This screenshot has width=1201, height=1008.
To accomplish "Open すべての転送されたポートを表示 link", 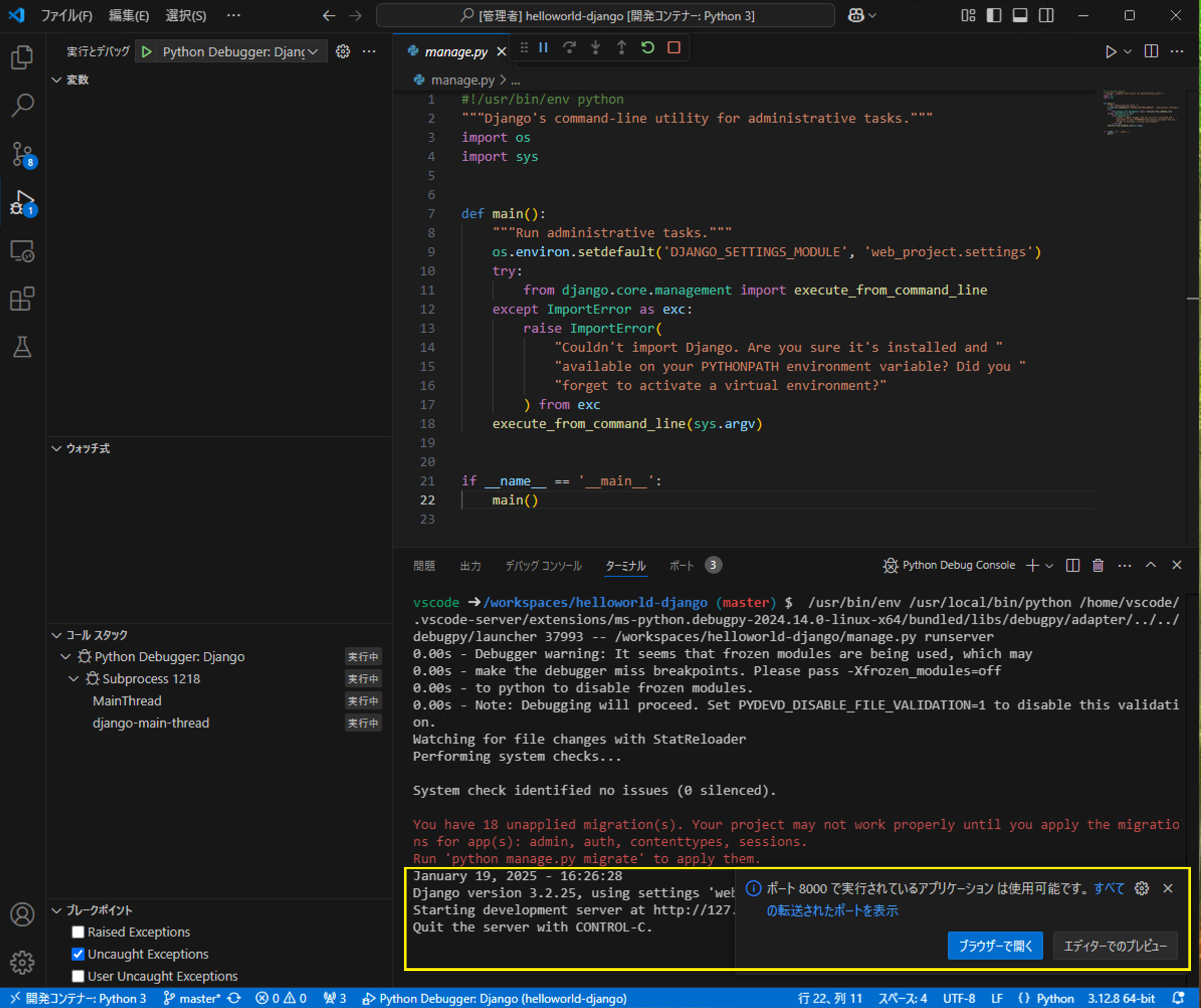I will (832, 910).
